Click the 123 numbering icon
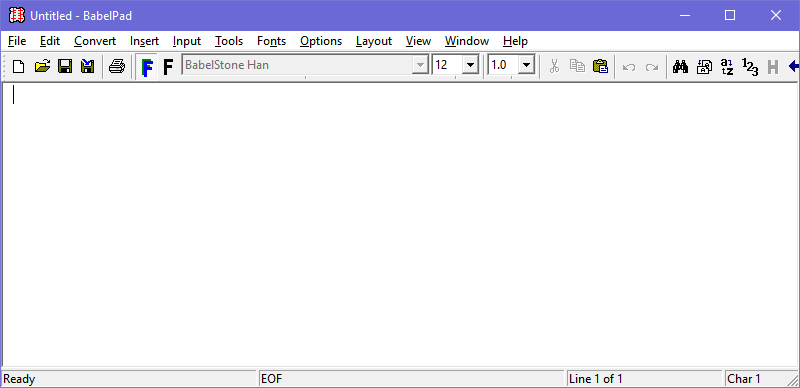800x388 pixels. 750,66
